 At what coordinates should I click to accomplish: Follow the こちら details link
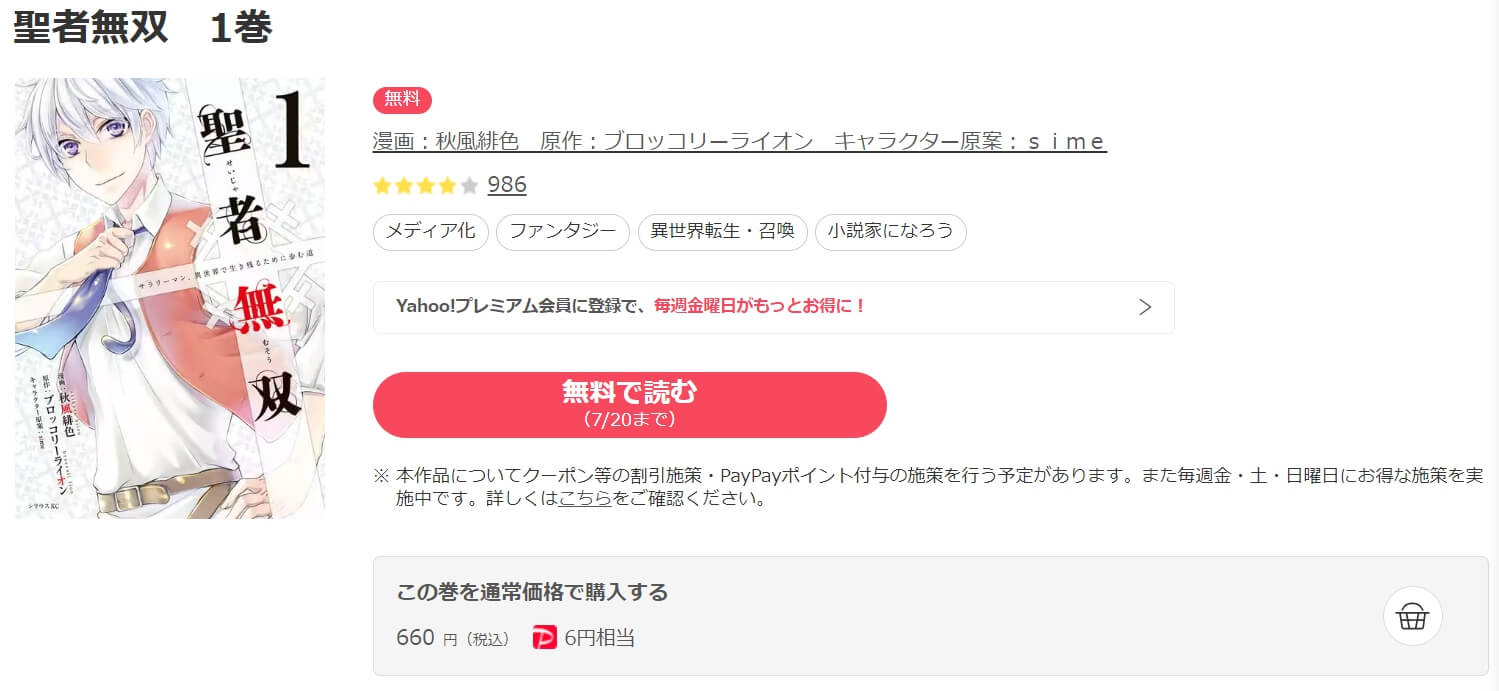tap(585, 498)
